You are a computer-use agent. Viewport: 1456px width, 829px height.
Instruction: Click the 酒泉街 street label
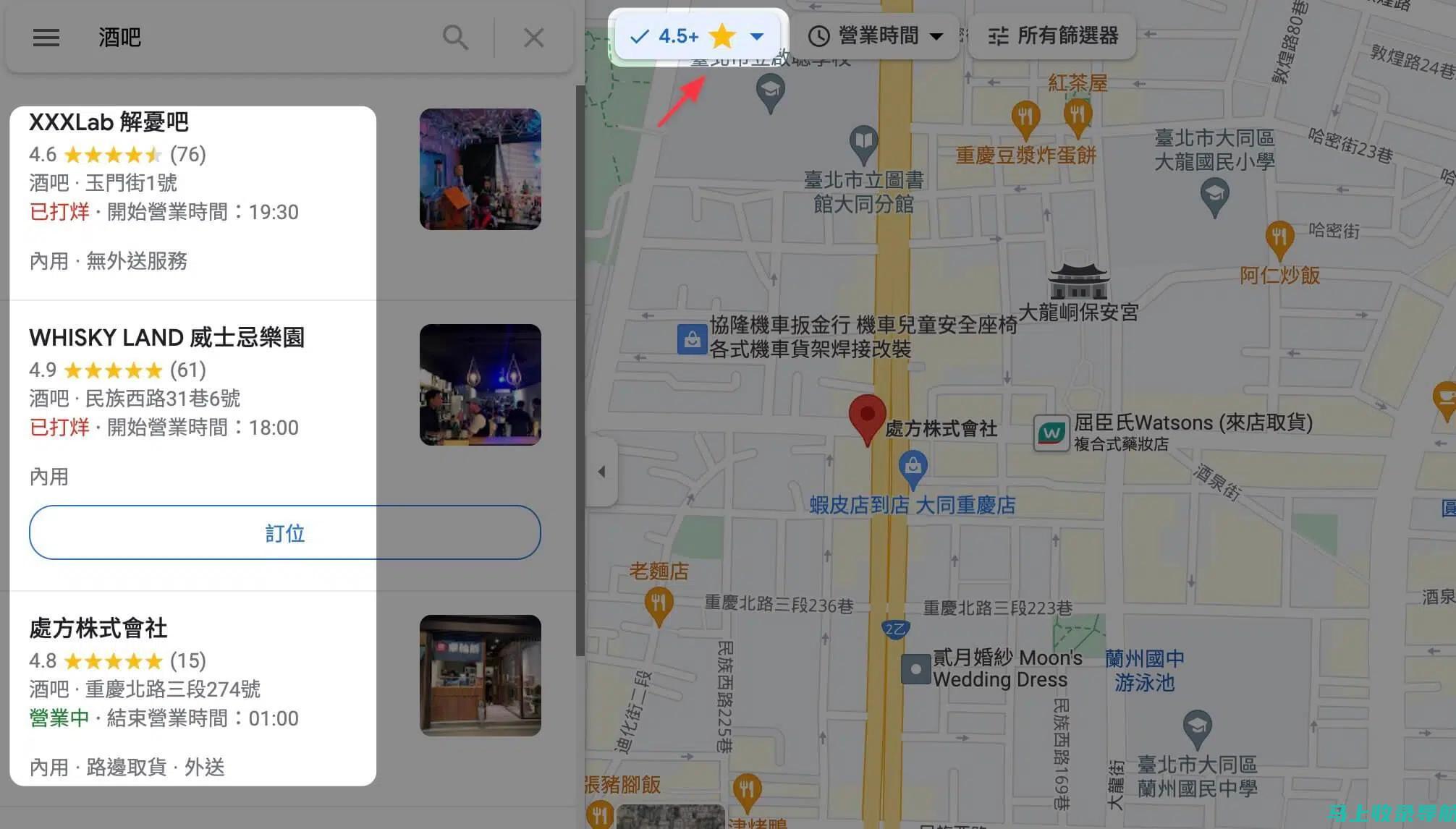coord(1217,482)
